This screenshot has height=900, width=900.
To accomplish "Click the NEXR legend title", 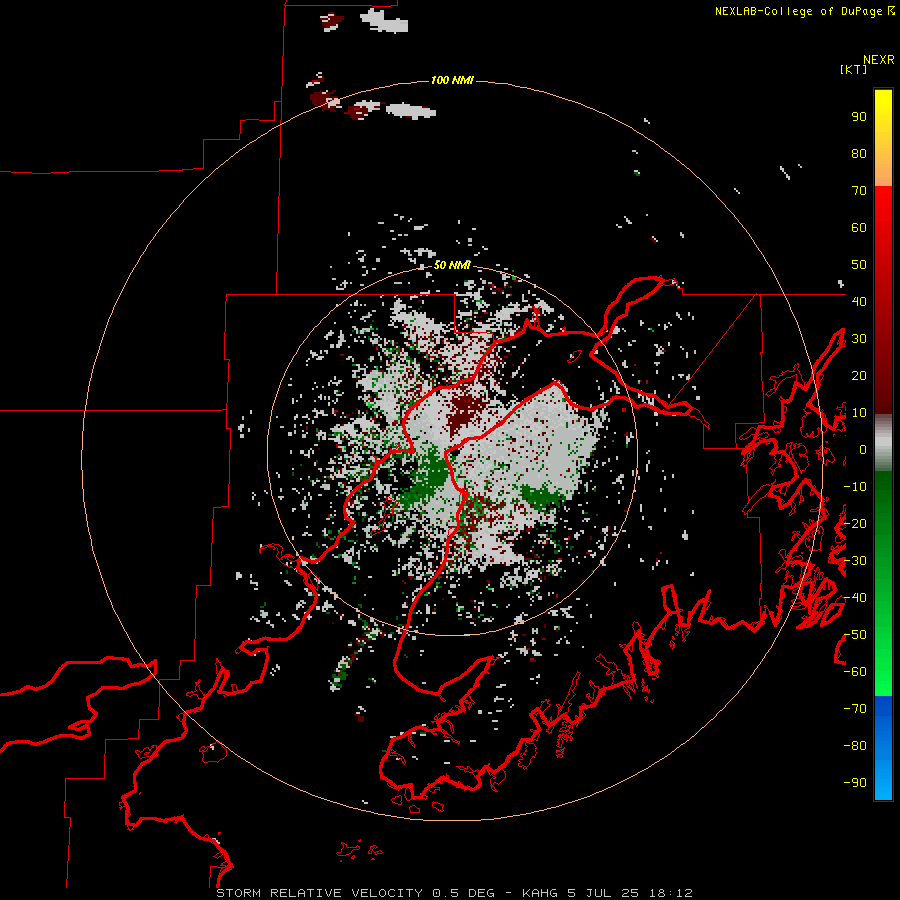I will 879,60.
